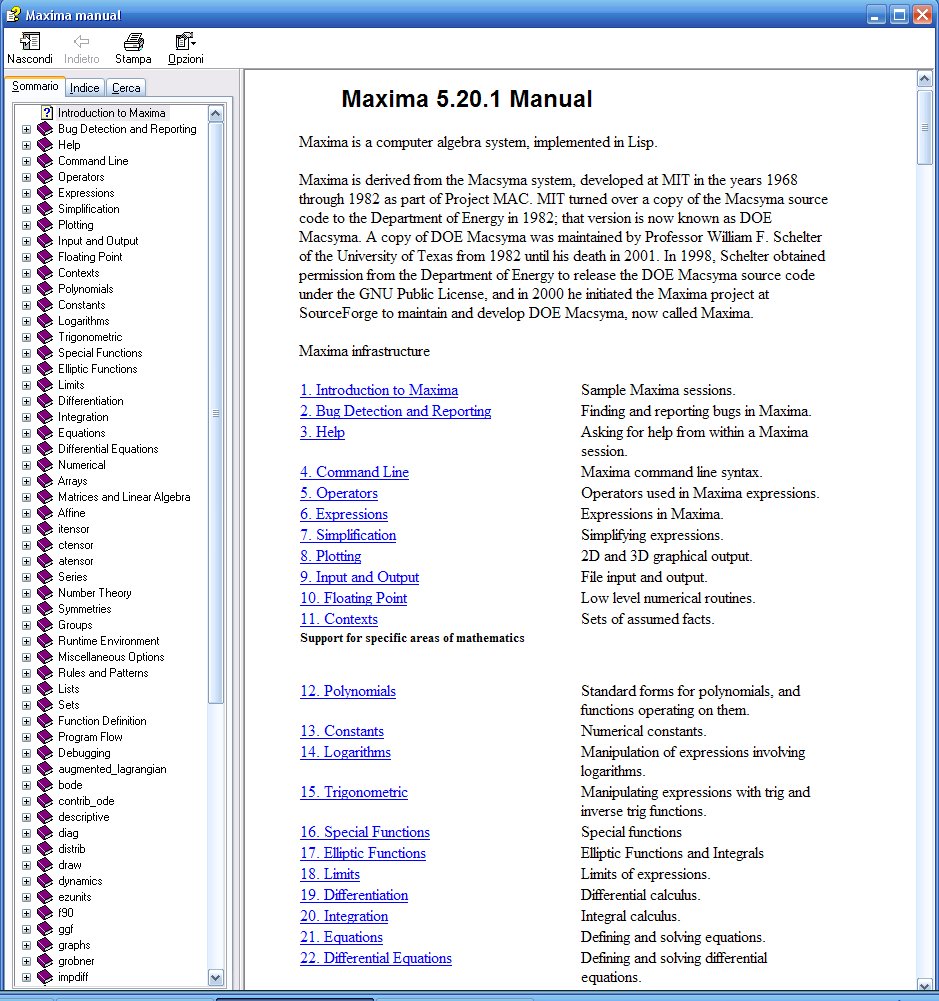Click the tree panel scroll-up arrow
The image size is (939, 1001).
point(216,114)
